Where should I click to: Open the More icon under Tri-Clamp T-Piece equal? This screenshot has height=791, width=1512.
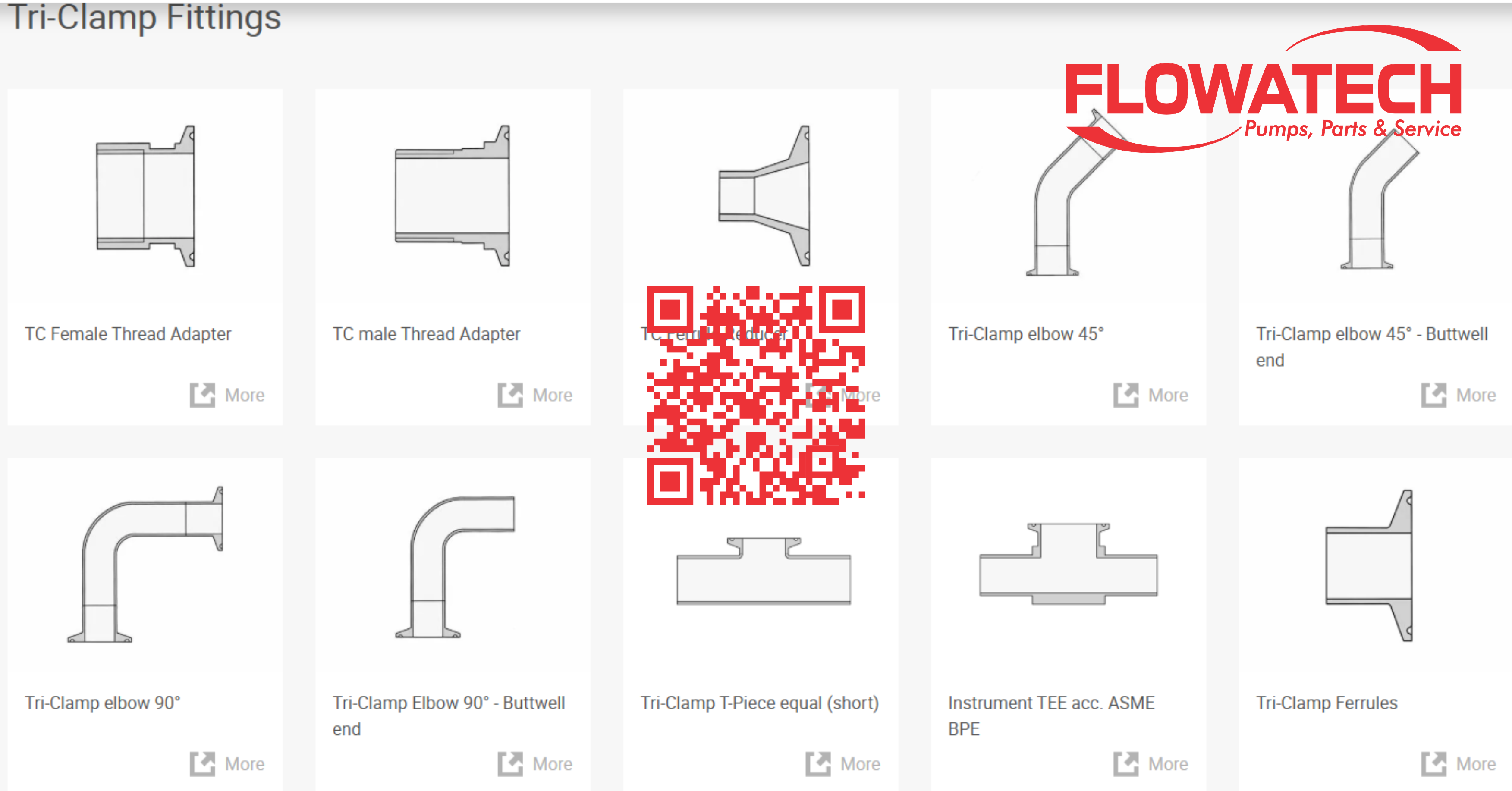[x=818, y=764]
